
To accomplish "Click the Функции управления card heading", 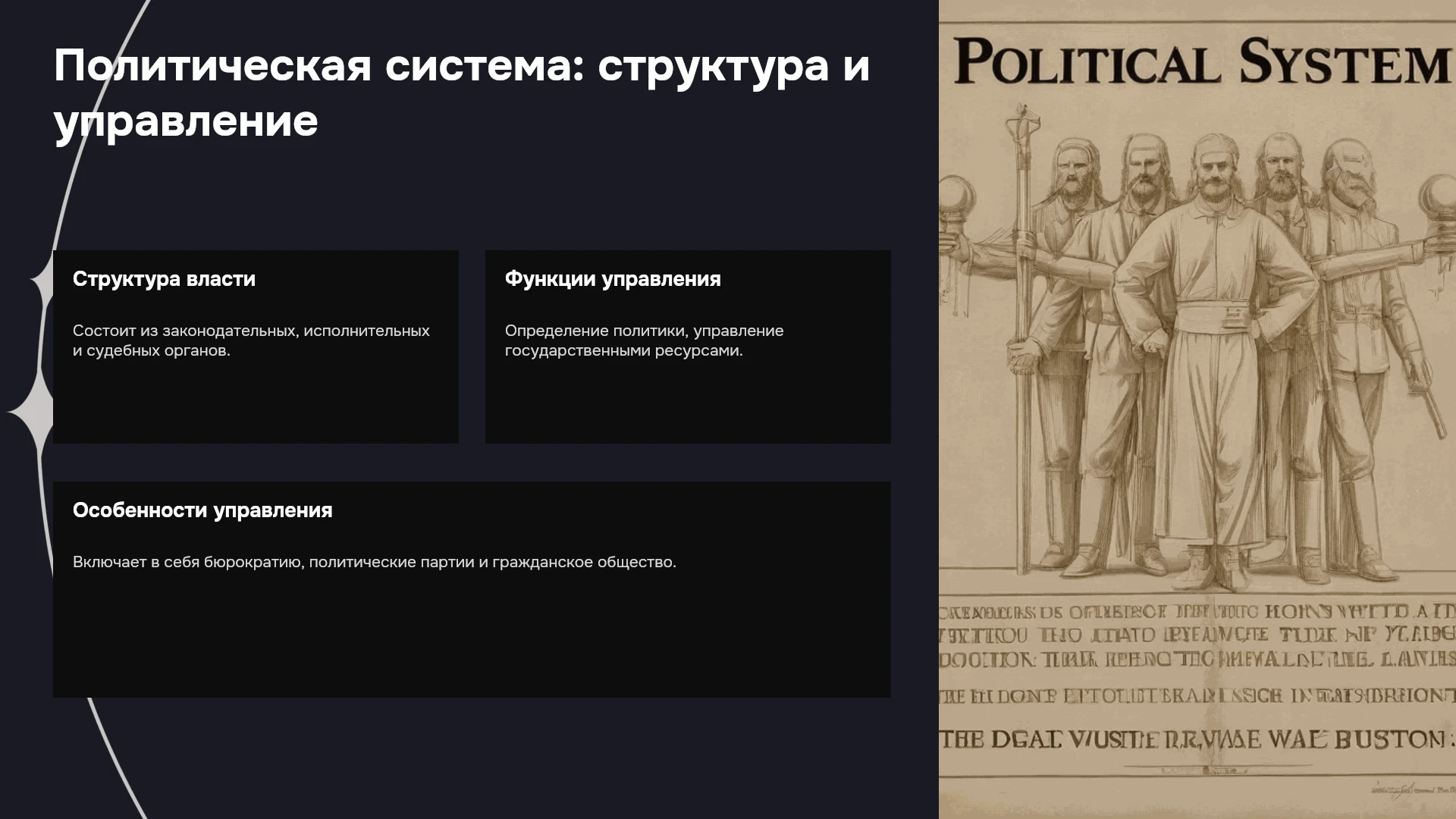I will (x=613, y=279).
